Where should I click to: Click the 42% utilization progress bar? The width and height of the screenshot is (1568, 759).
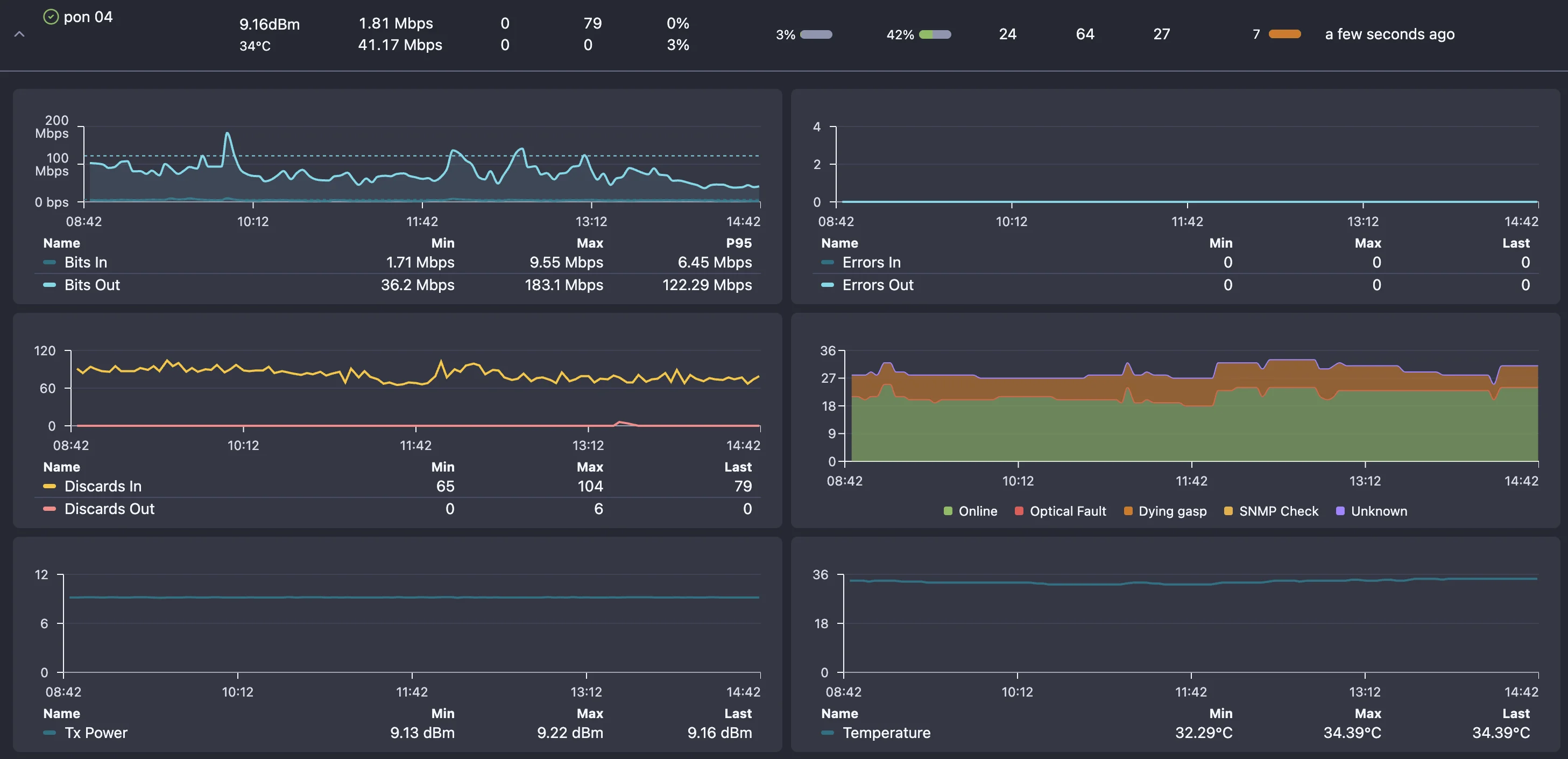pos(936,34)
